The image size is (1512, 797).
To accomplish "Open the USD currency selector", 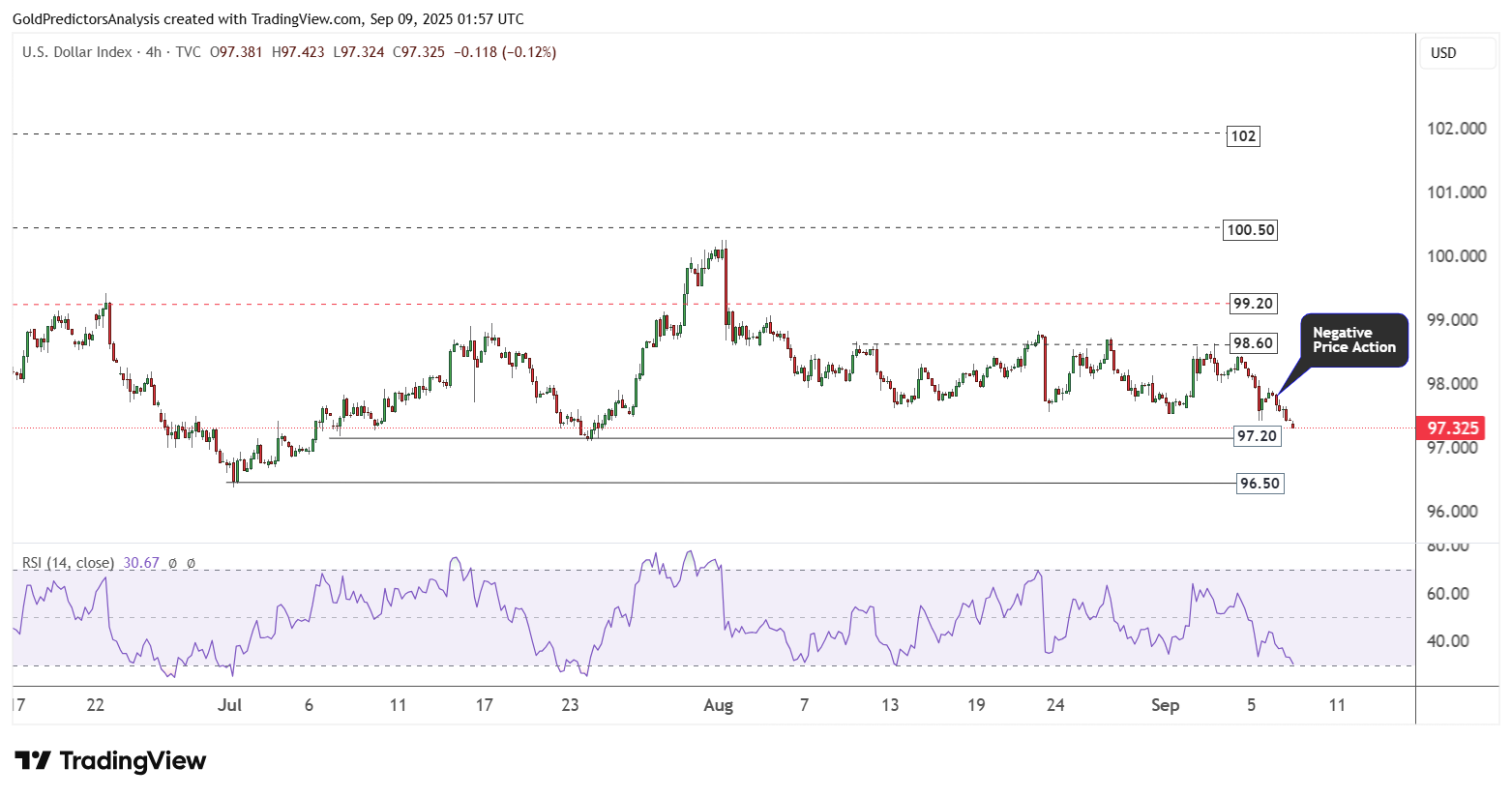I will [x=1457, y=53].
